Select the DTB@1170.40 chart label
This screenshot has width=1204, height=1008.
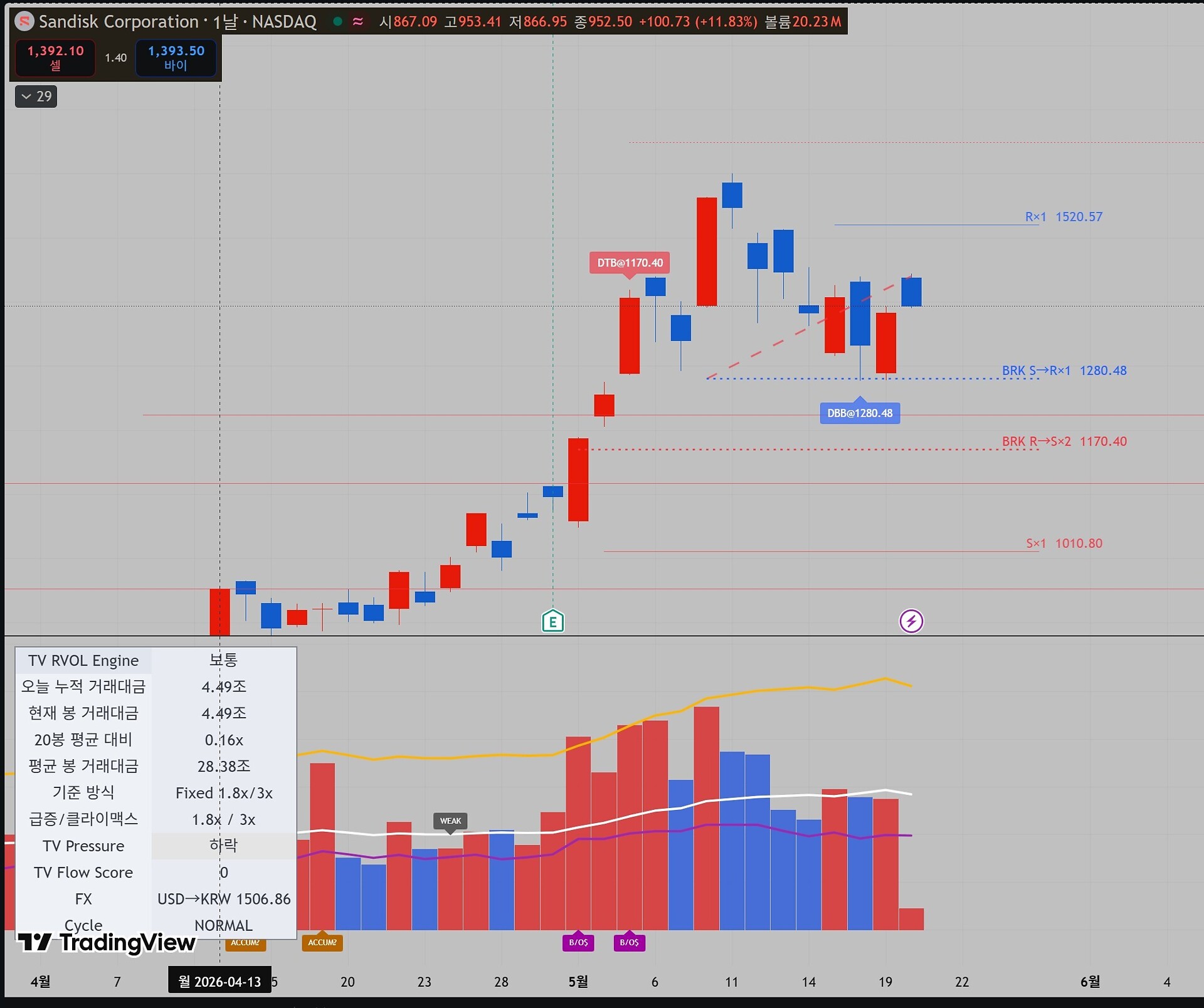click(x=630, y=263)
